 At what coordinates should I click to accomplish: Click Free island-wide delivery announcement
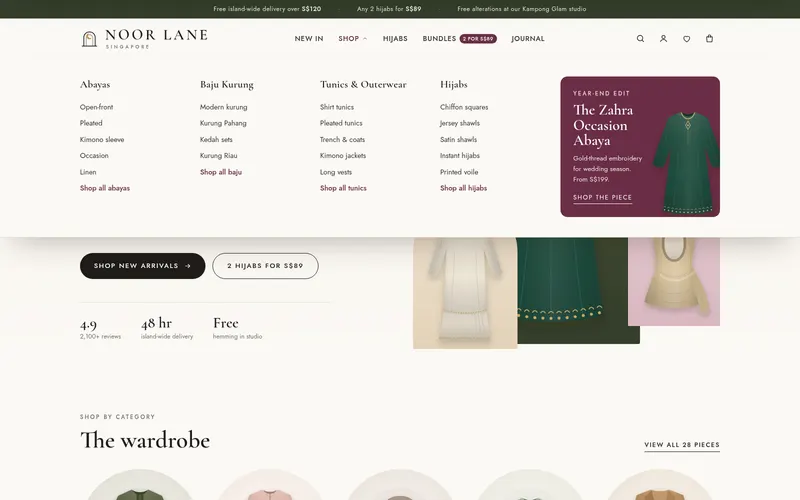(267, 9)
